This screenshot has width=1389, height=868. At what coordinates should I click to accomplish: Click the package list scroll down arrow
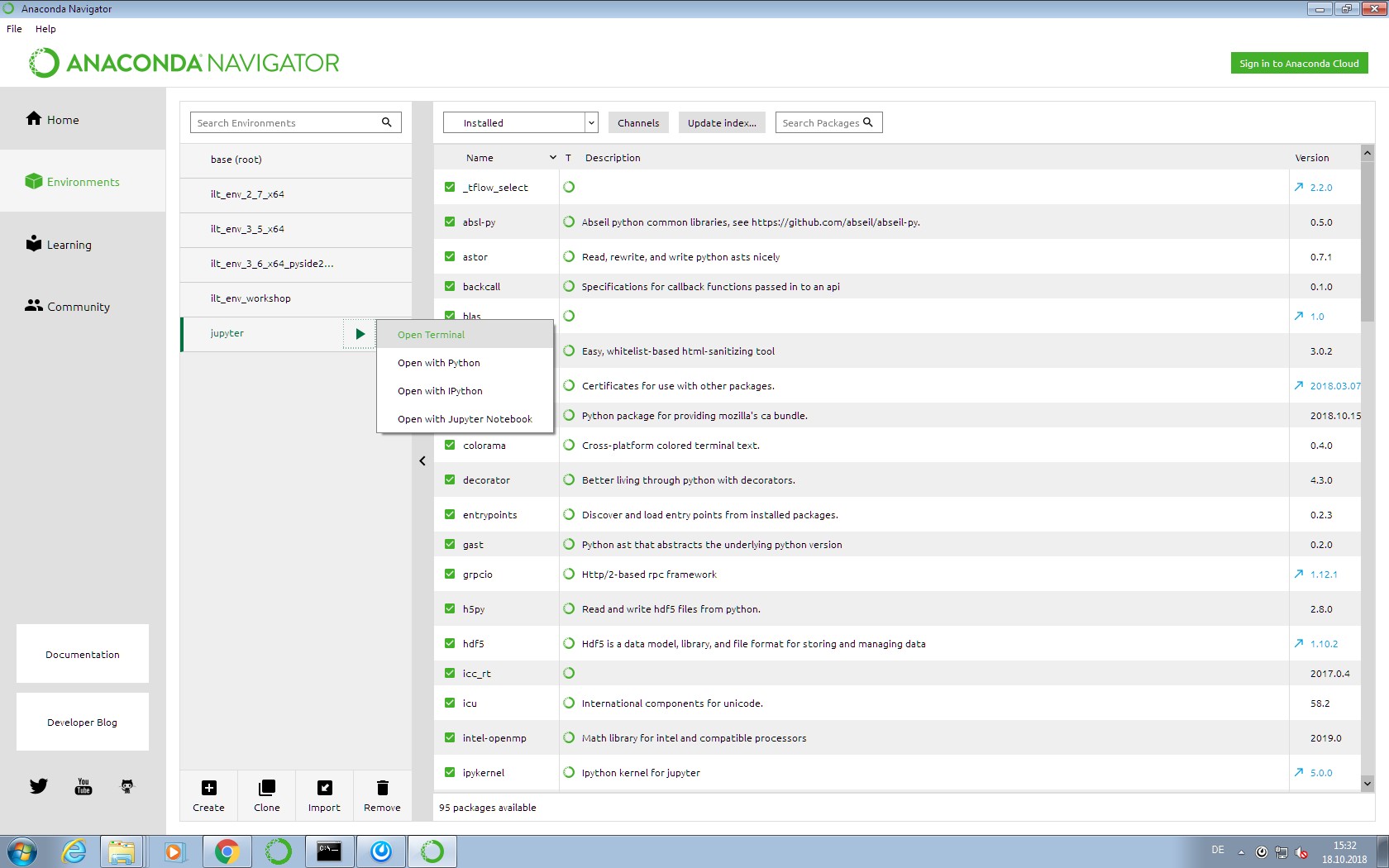pyautogui.click(x=1368, y=783)
